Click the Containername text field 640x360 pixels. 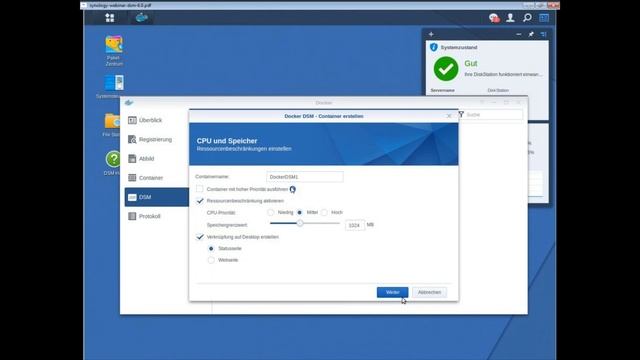[305, 177]
